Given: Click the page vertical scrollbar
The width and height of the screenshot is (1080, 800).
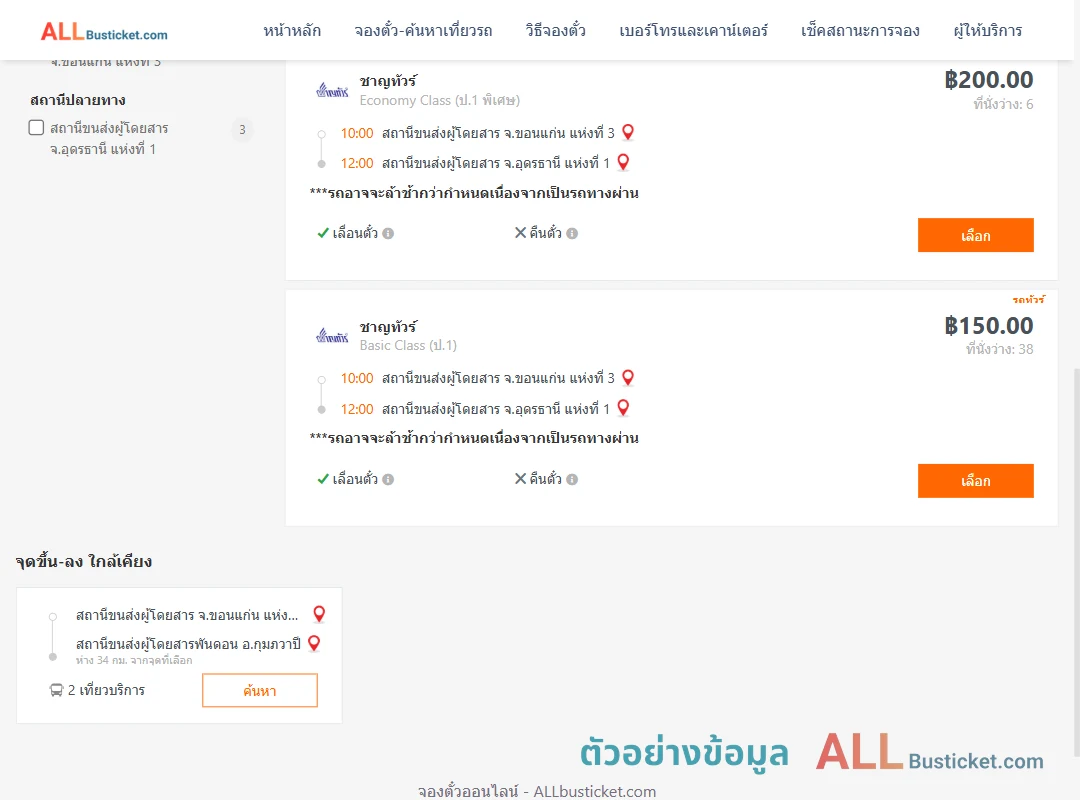Looking at the screenshot, I should pos(1076,562).
